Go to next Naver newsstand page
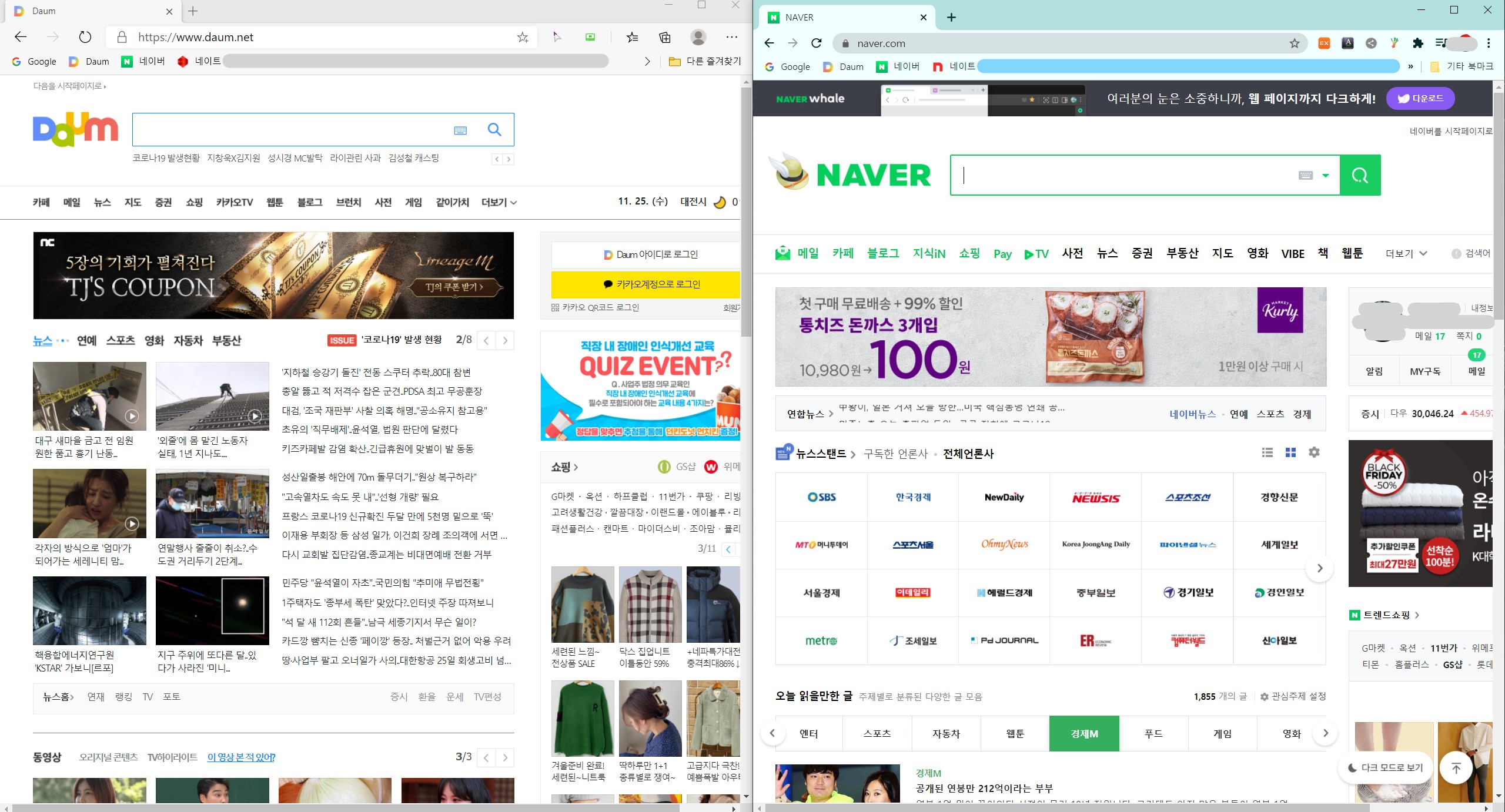The height and width of the screenshot is (812, 1505). [x=1320, y=568]
